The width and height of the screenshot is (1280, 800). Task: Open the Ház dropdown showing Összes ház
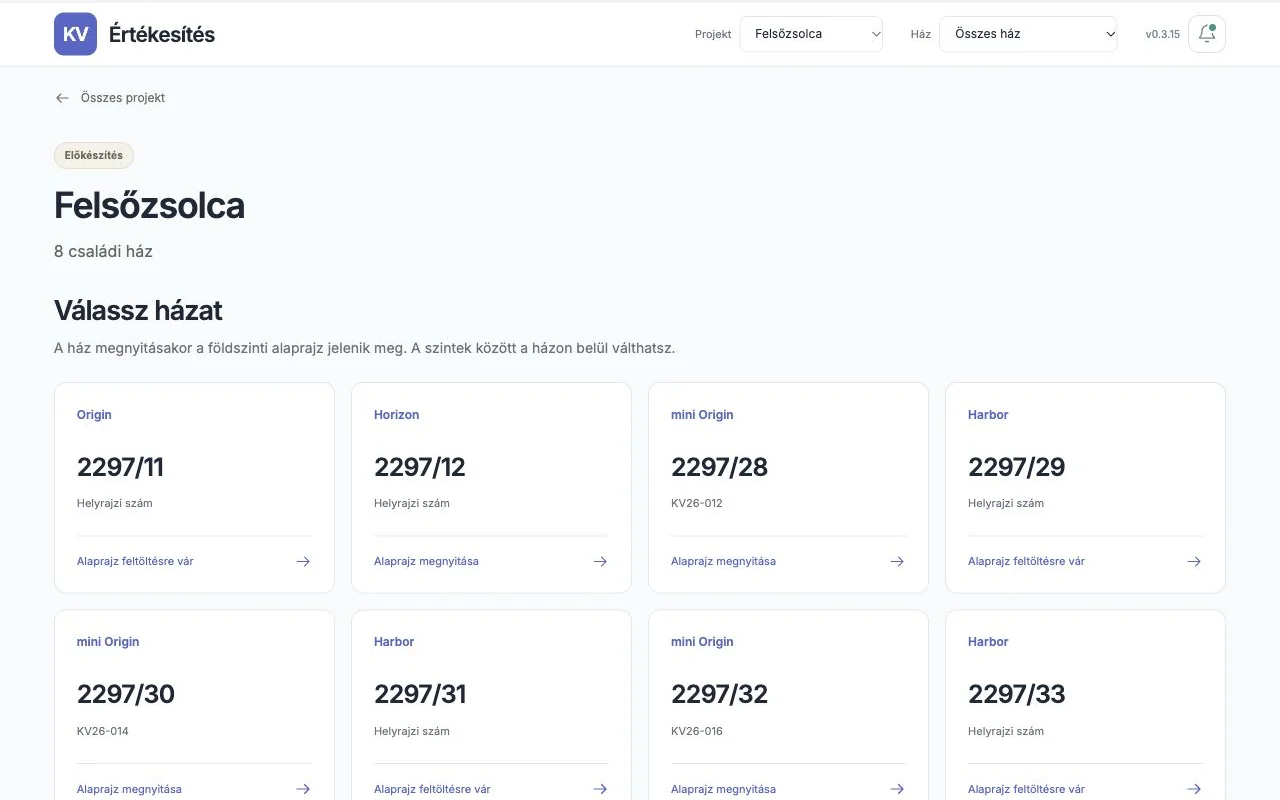1028,34
